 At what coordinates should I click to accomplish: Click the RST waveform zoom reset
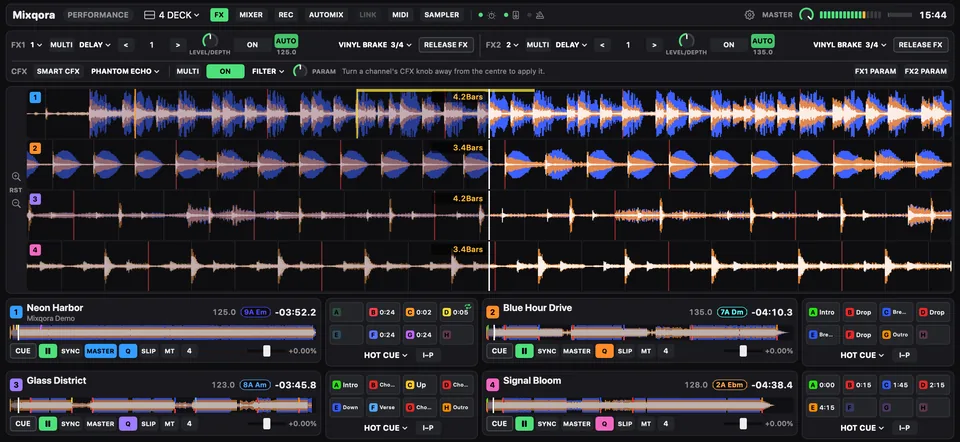[x=16, y=190]
